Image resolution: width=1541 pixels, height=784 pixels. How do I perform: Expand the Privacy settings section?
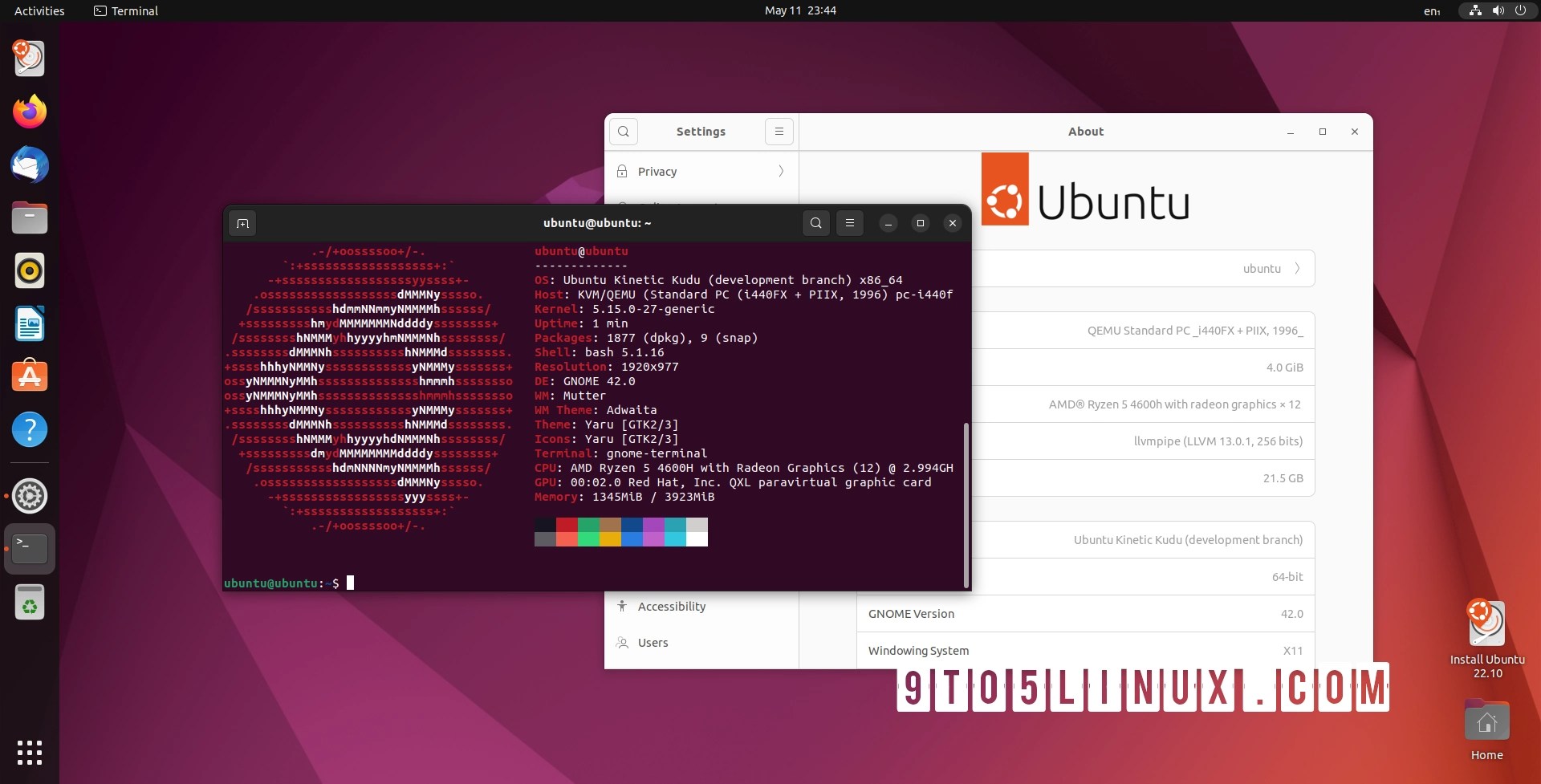[701, 171]
